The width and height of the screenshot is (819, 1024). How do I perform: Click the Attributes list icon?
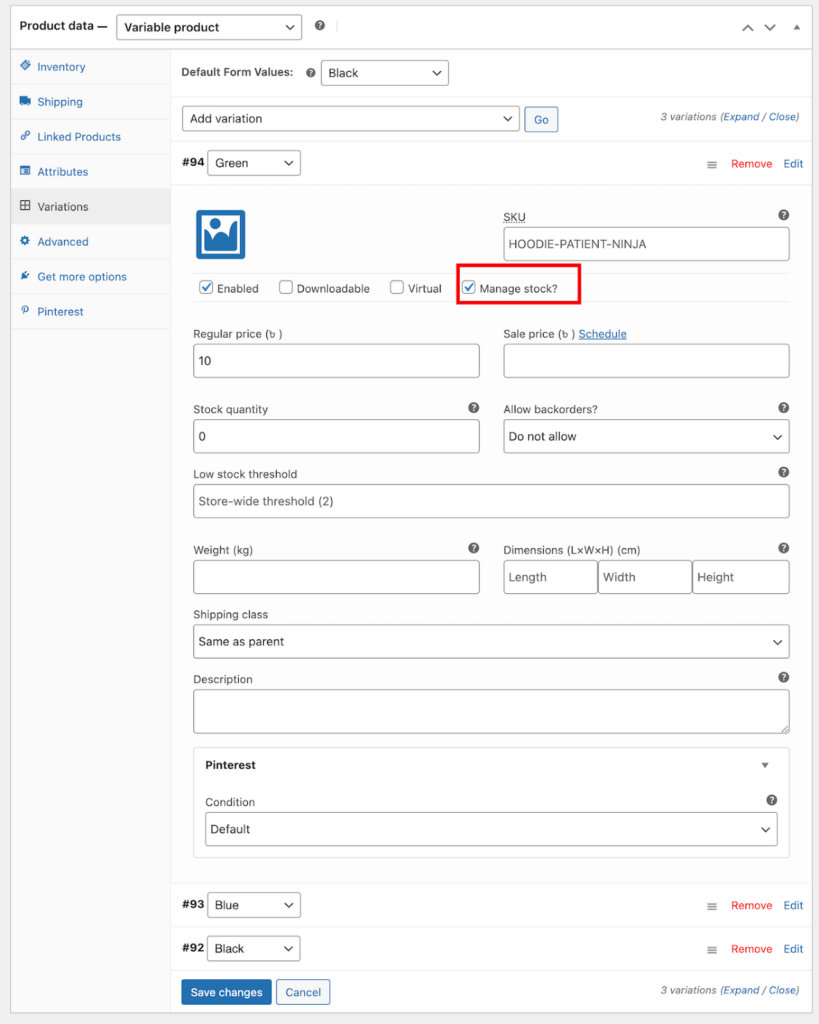tap(25, 170)
